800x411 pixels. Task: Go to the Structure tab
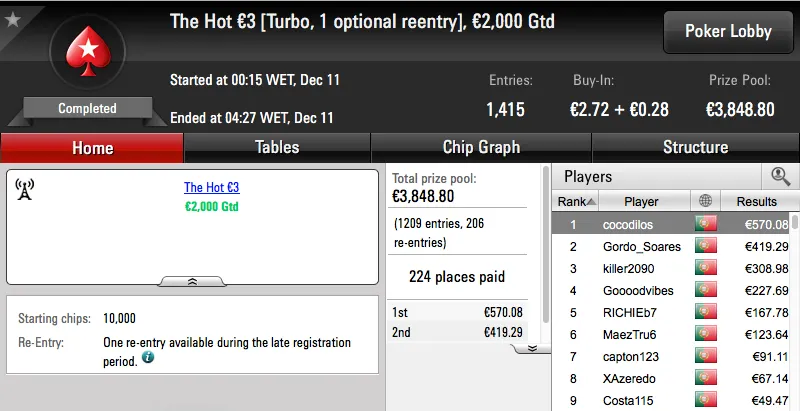[695, 147]
